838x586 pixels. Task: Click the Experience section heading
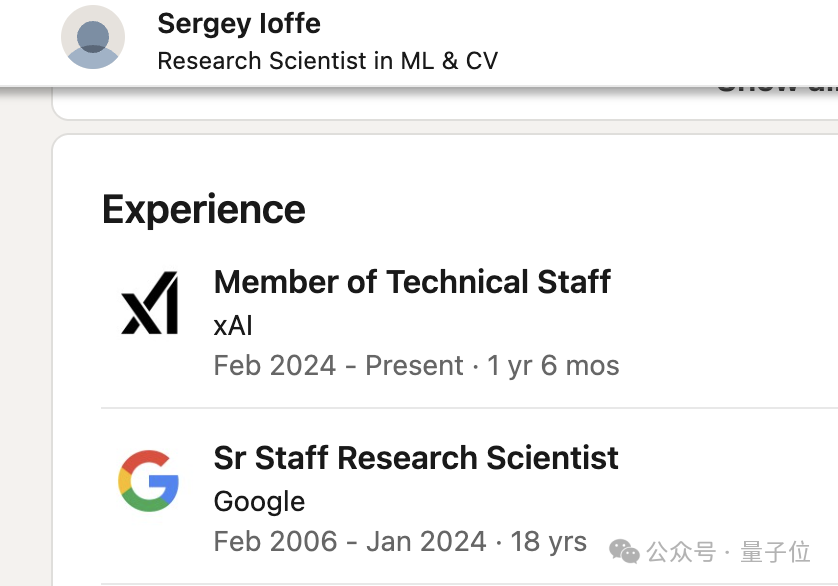204,210
